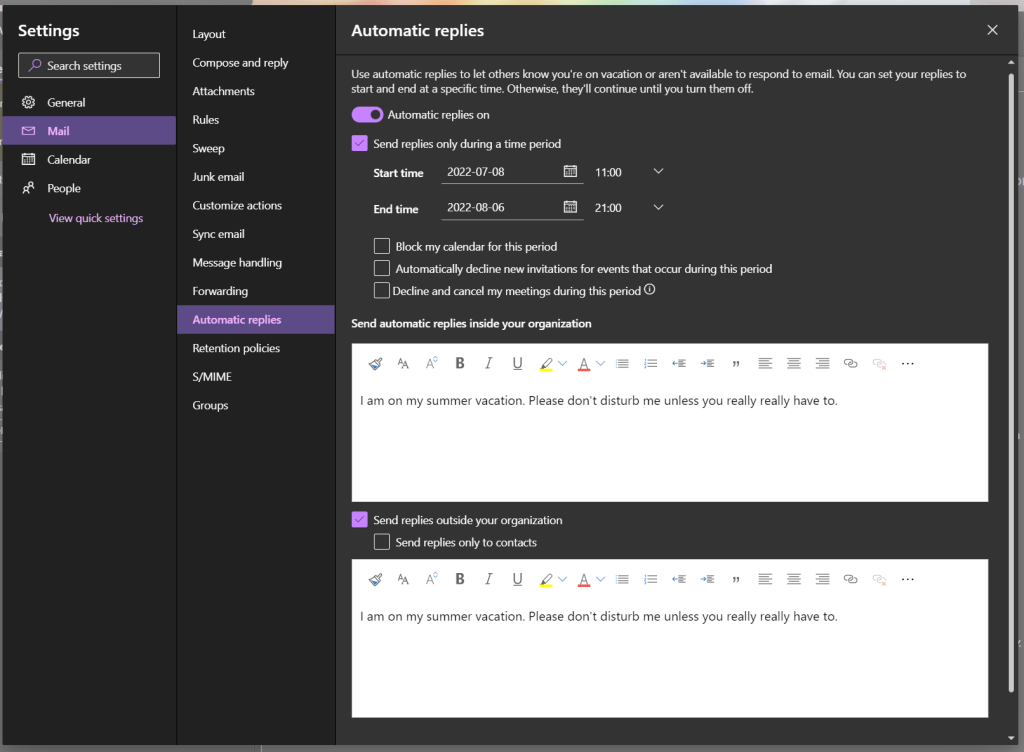Open Start time calendar date picker icon
1024x752 pixels.
[x=570, y=172]
